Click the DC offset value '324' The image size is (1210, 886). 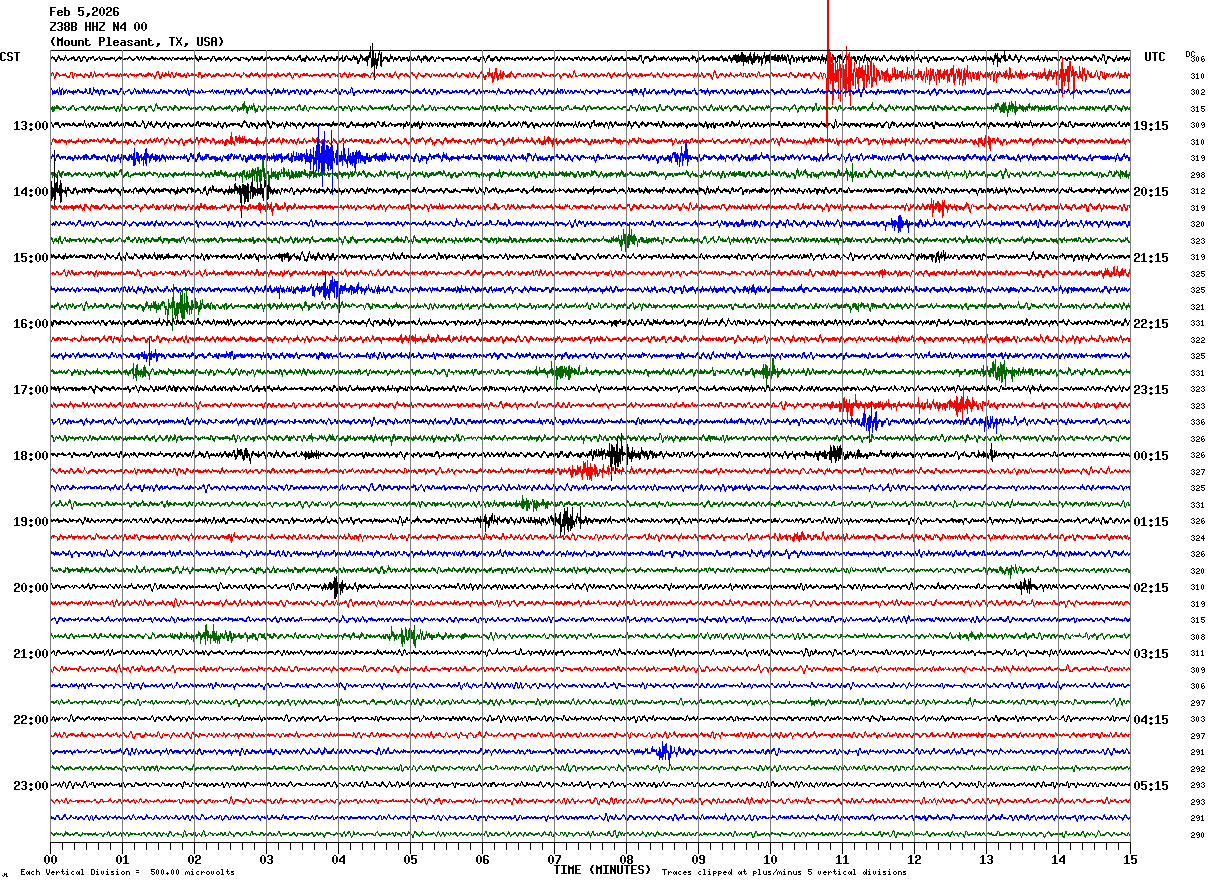point(1197,538)
